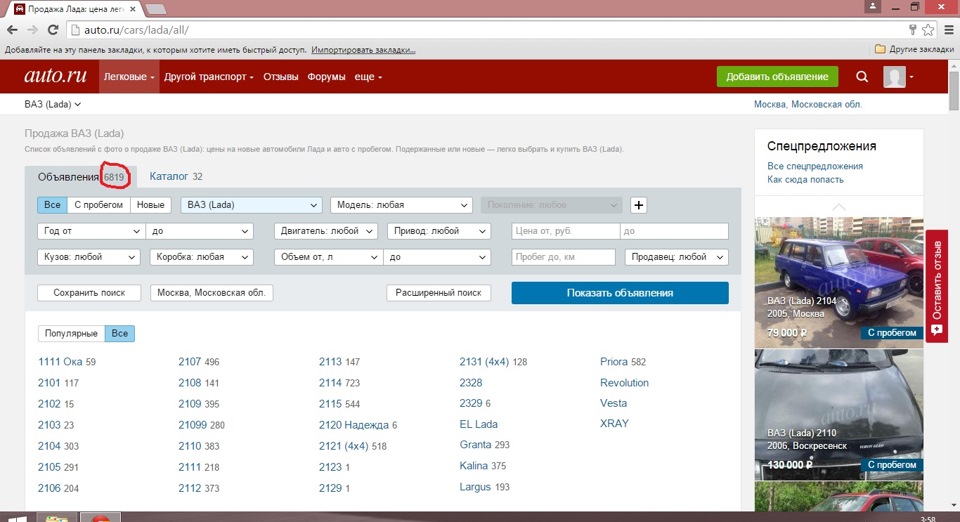960x522 pixels.
Task: Open the Год от dropdown
Action: point(91,231)
